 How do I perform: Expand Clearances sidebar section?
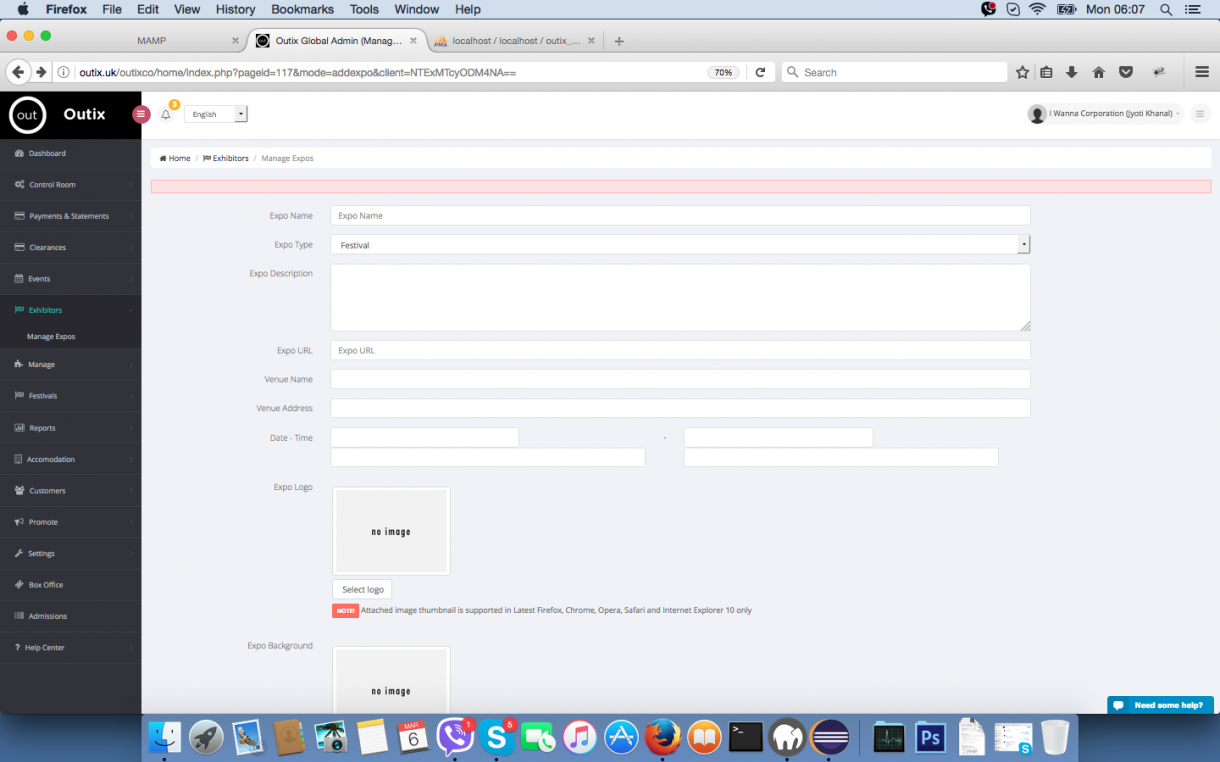[x=70, y=247]
